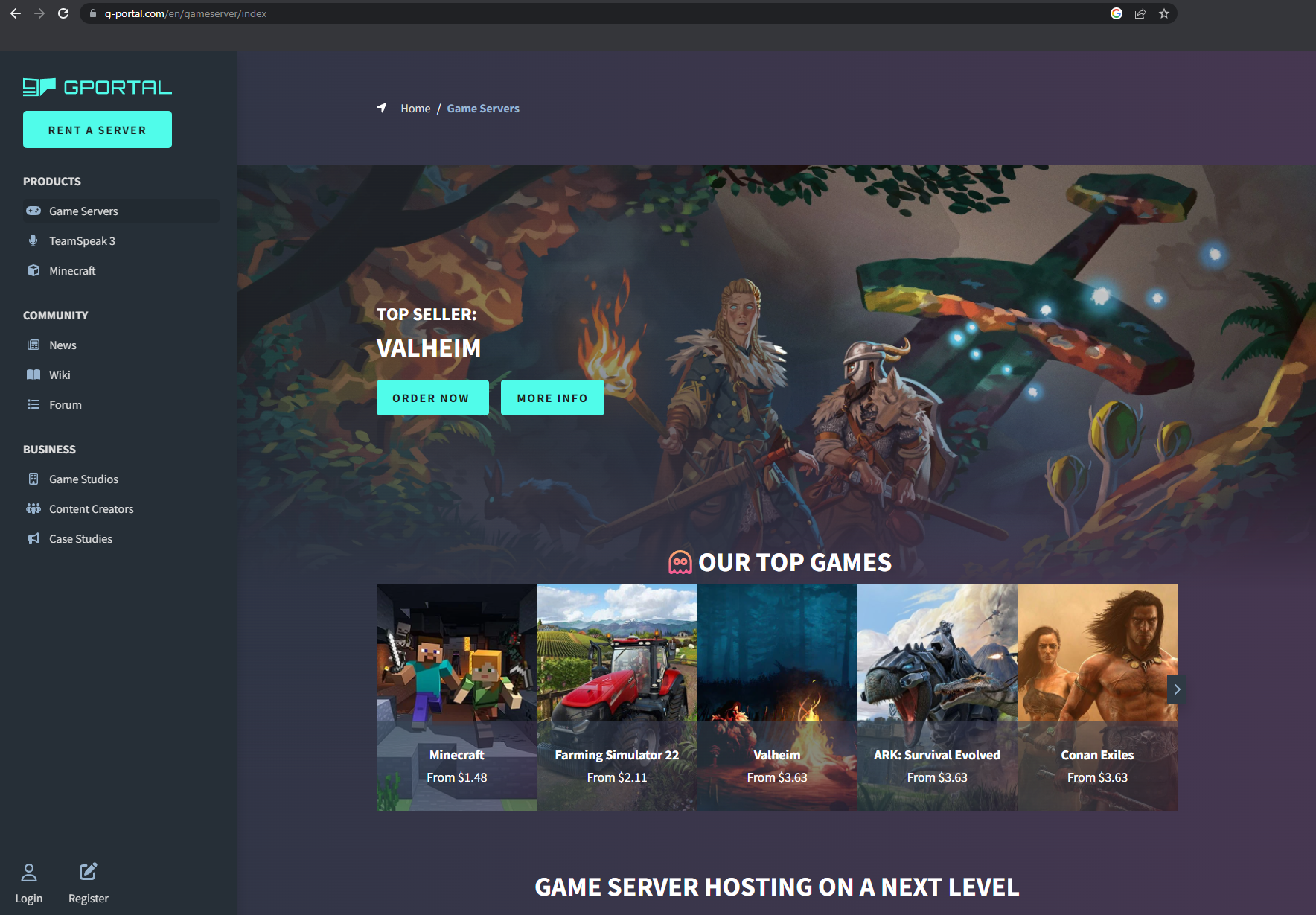Click the Case Studies megaphone icon

click(33, 538)
